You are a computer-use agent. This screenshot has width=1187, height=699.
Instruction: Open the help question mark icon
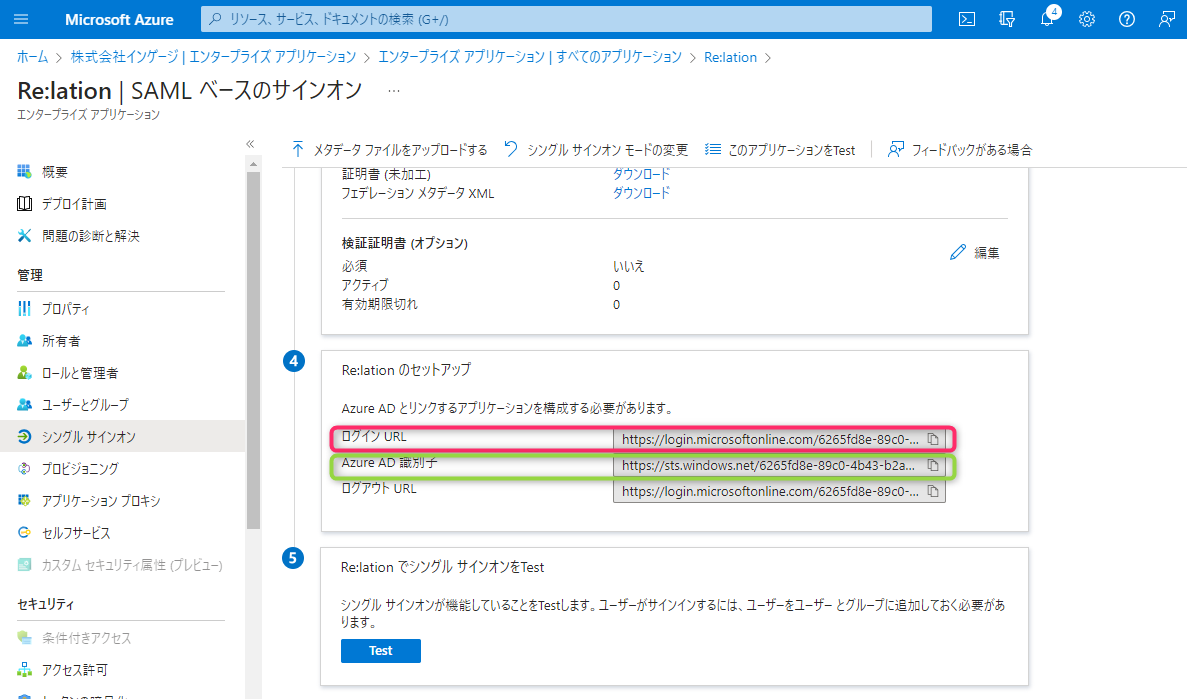point(1126,19)
